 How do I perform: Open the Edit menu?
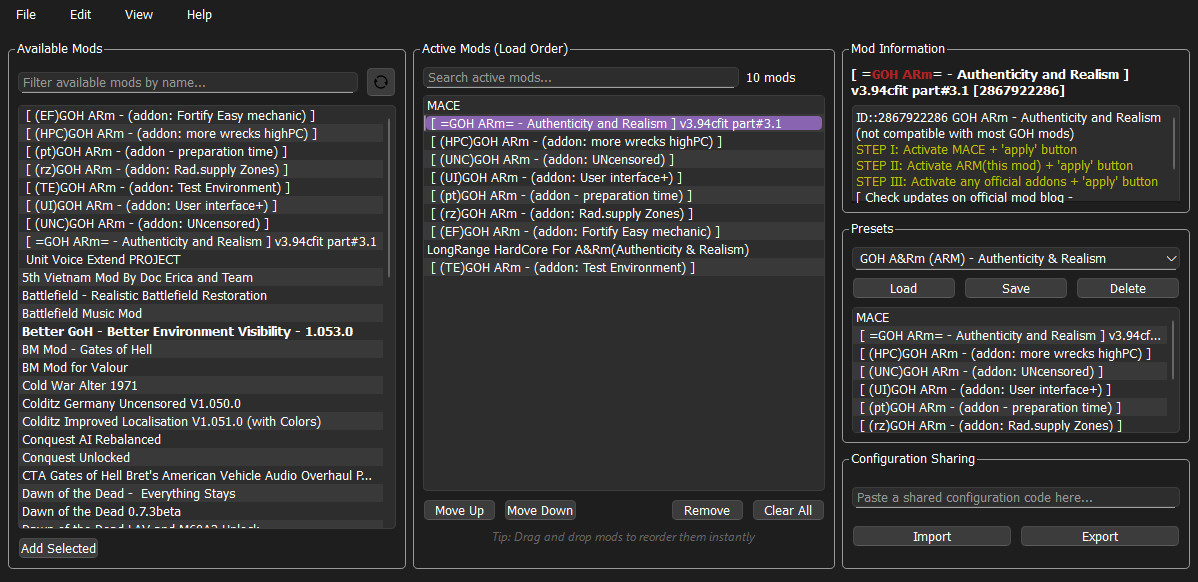pyautogui.click(x=80, y=15)
